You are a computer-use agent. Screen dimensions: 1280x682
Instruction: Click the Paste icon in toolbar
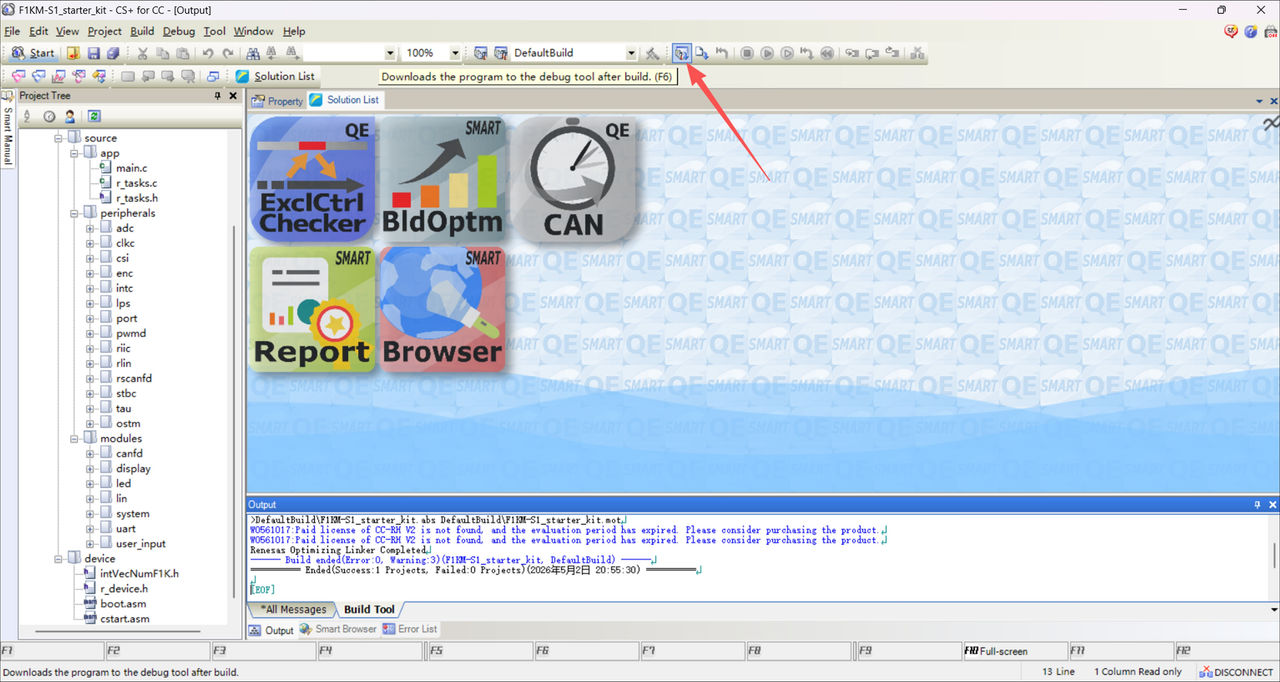pos(182,53)
